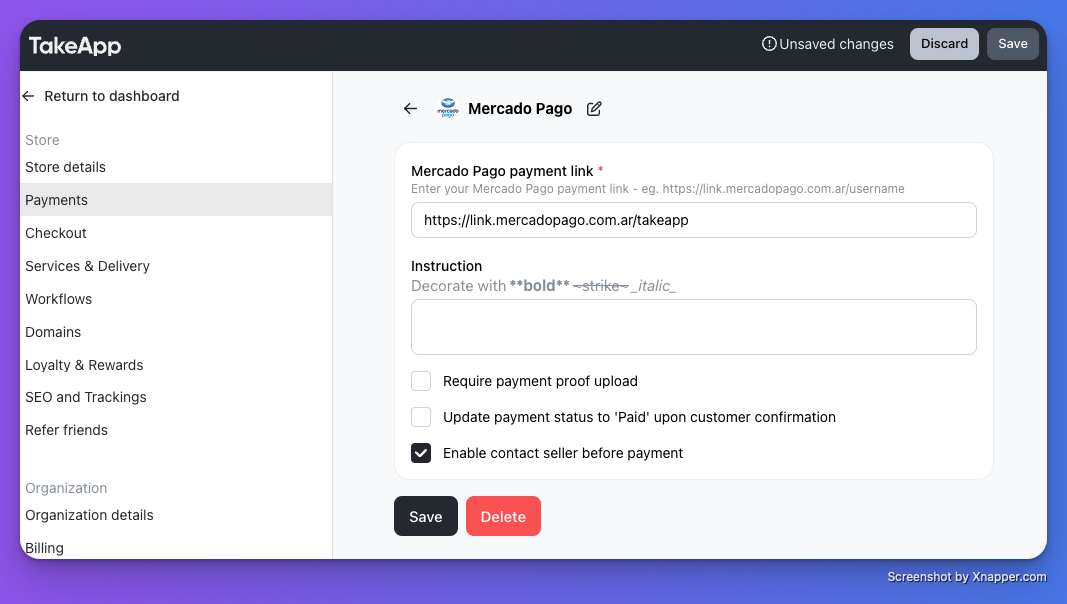Enable Update payment status to 'Paid' checkbox
The image size is (1067, 604).
(421, 417)
